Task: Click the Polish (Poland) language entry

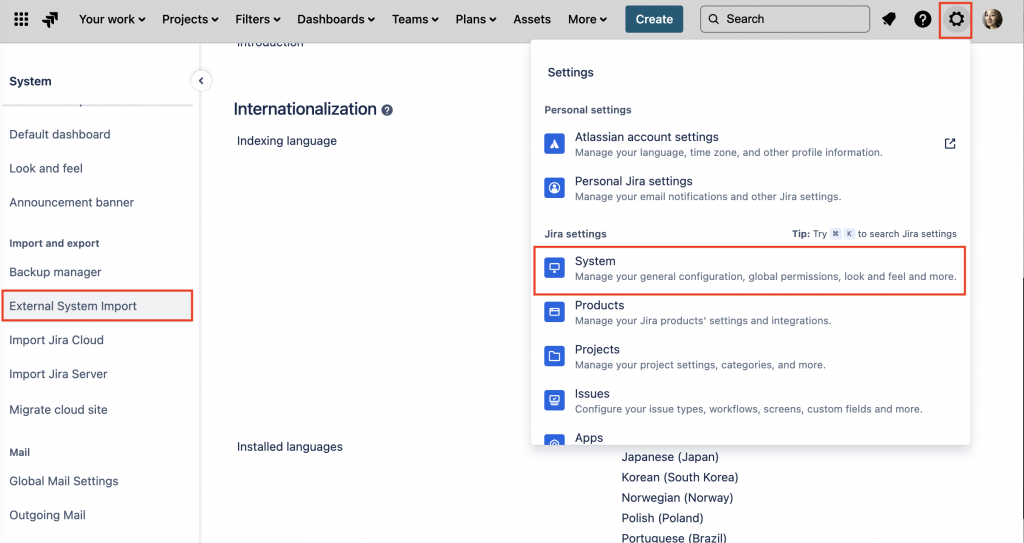Action: [x=662, y=518]
